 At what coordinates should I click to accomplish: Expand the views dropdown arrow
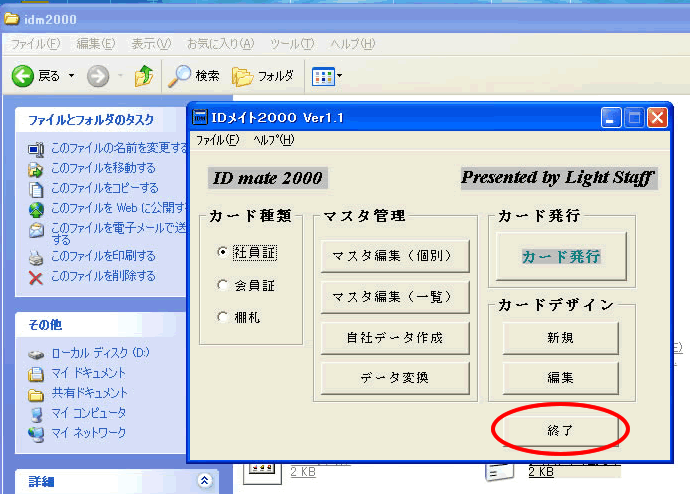coord(339,76)
